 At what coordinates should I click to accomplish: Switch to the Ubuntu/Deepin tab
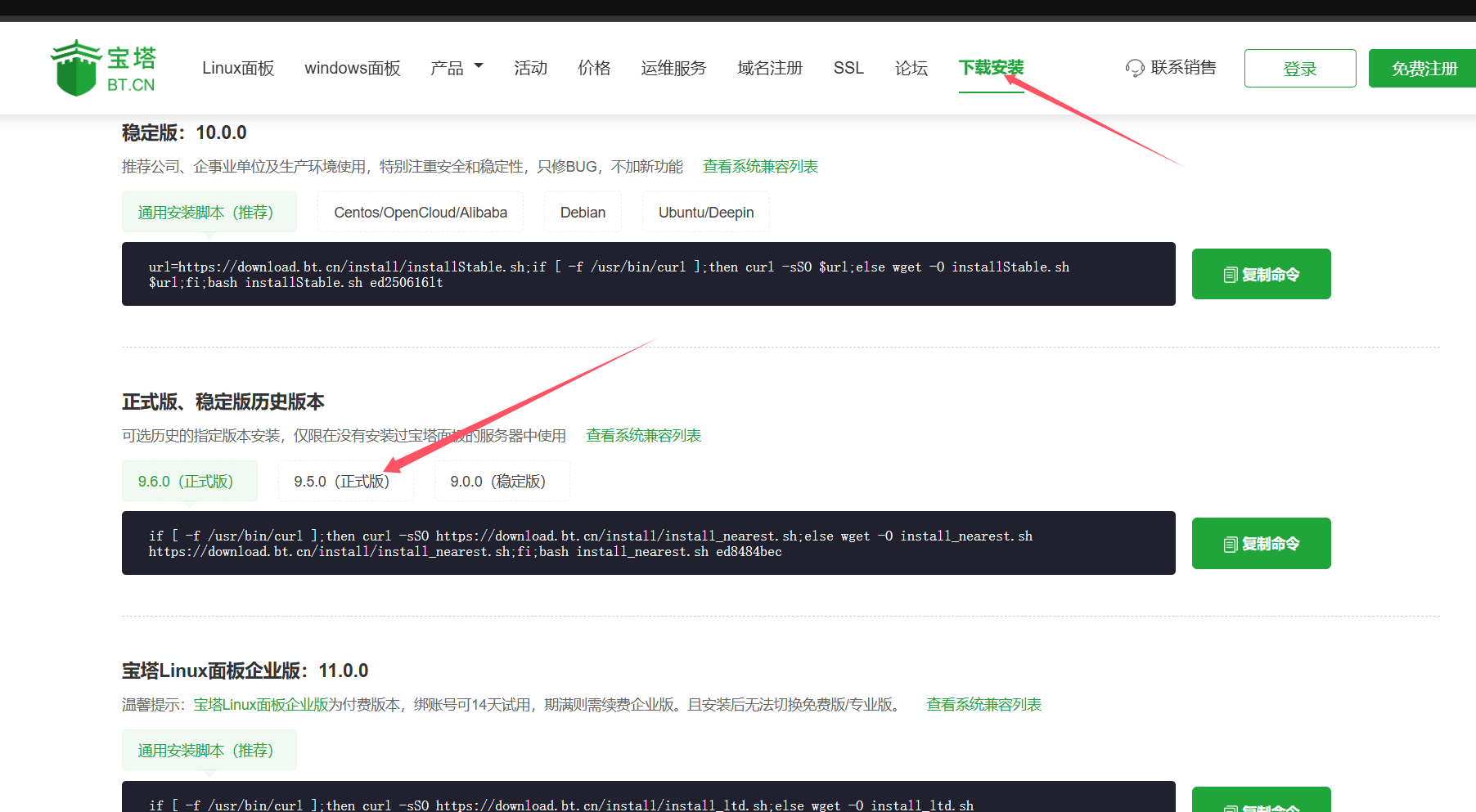(706, 213)
